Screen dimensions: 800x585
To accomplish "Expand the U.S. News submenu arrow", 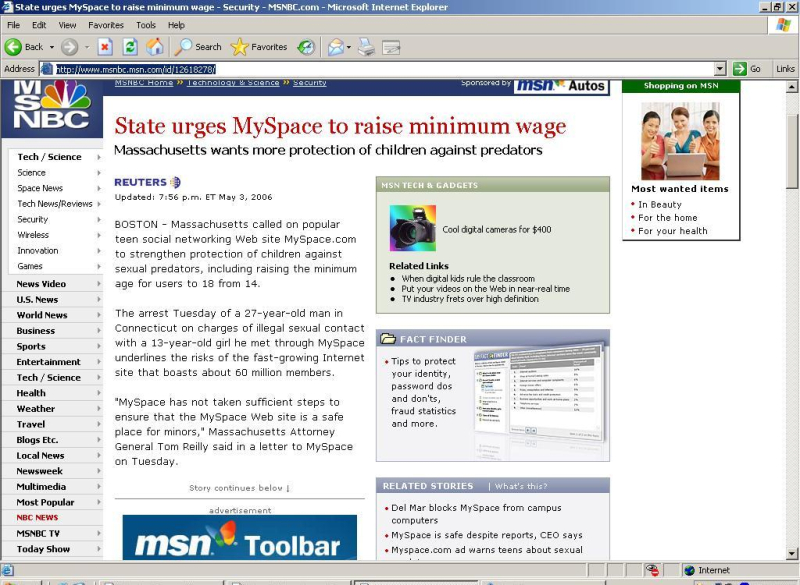I will click(x=98, y=299).
